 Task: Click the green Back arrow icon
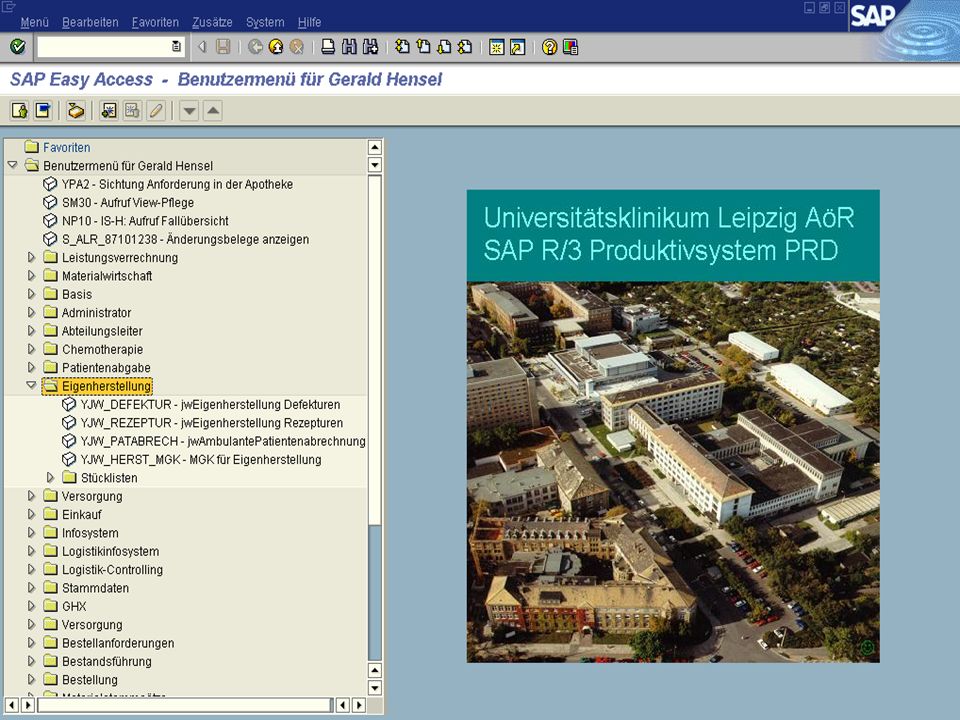[x=255, y=47]
